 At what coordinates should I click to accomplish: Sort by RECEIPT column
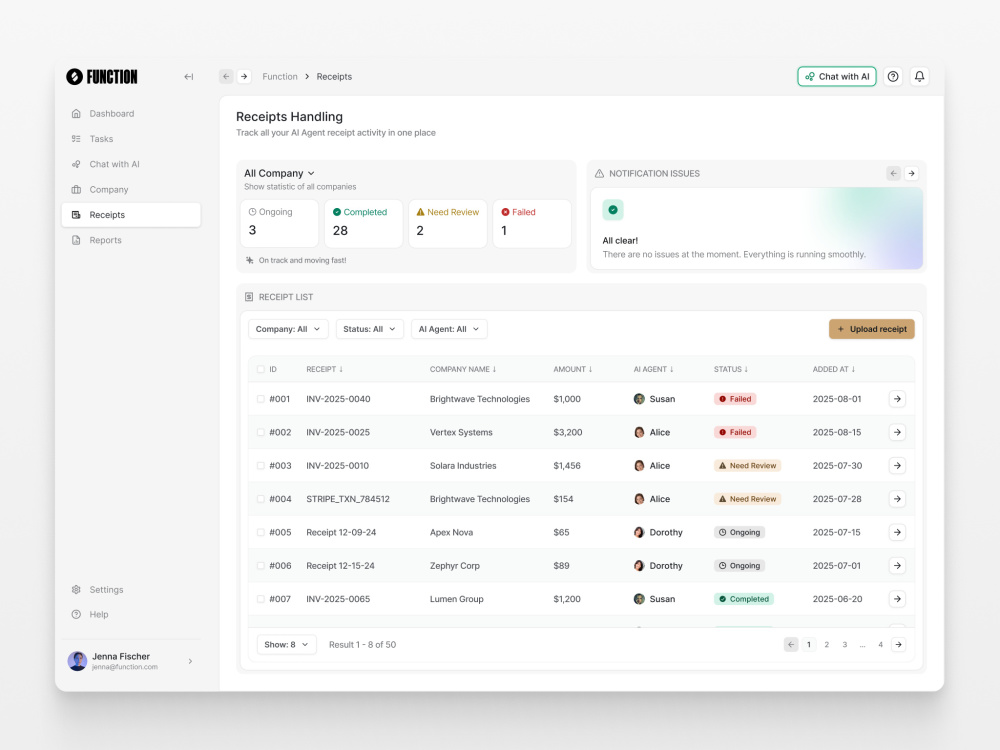pyautogui.click(x=325, y=369)
